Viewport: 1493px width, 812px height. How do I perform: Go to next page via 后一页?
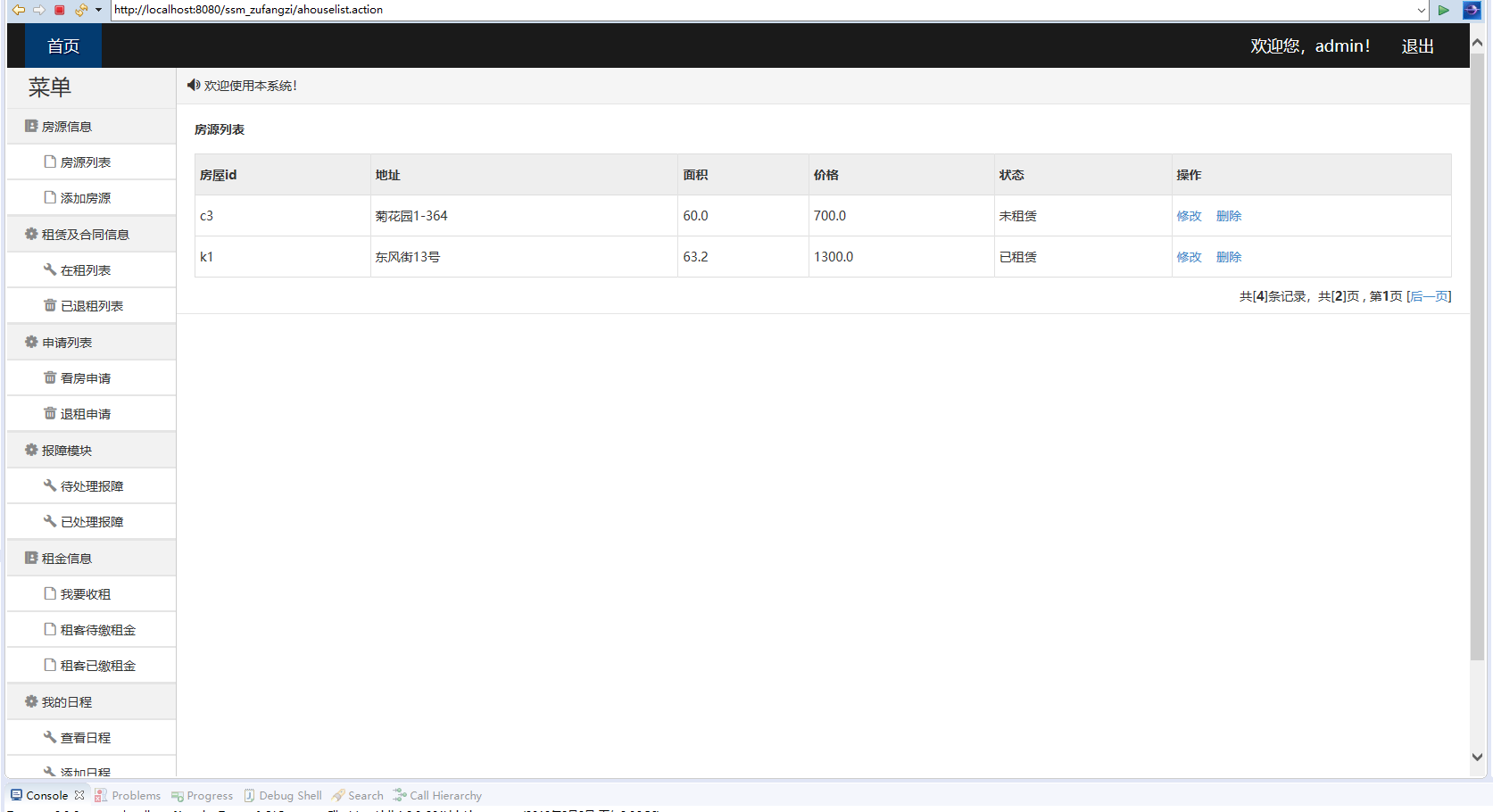[1429, 295]
